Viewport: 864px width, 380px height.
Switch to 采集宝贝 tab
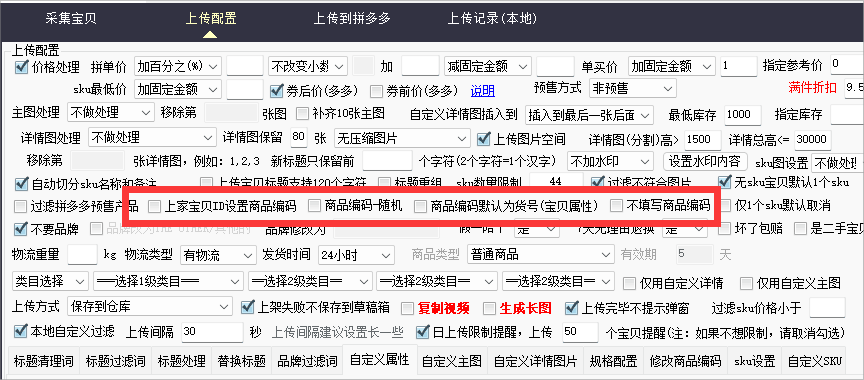[71, 19]
